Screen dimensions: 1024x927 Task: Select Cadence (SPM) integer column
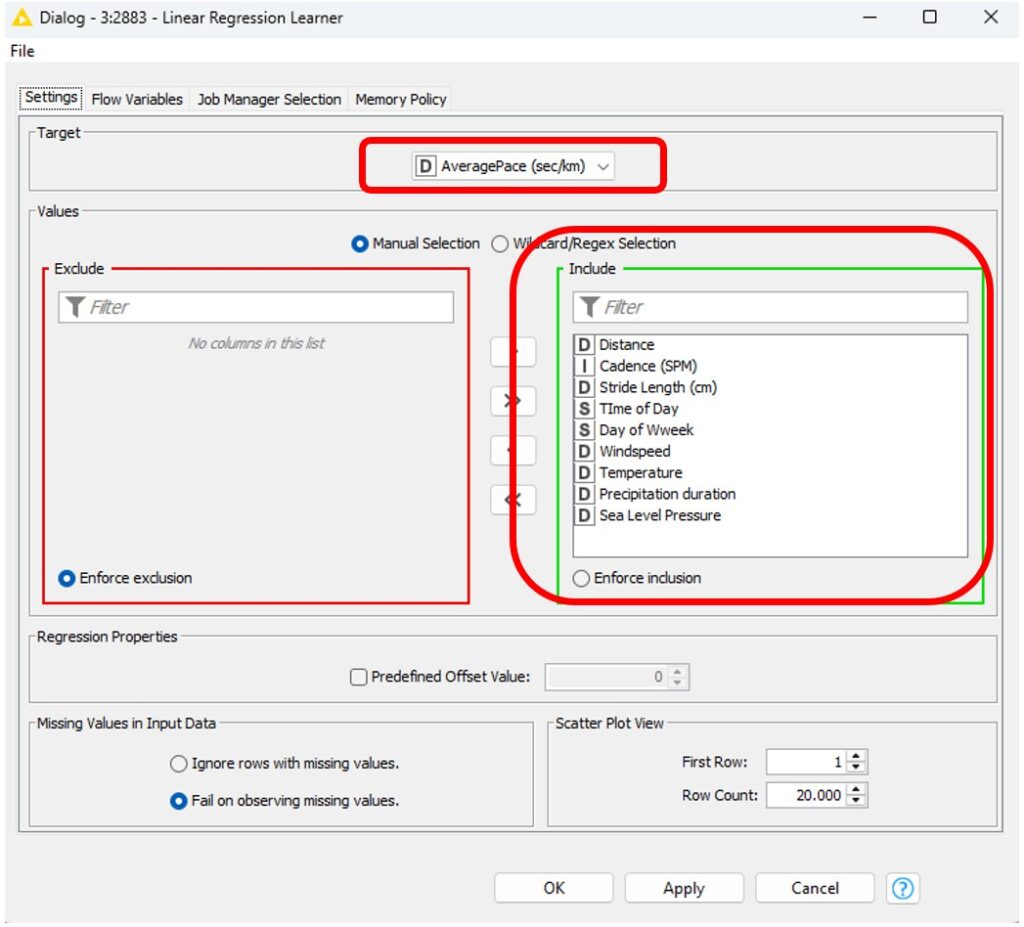tap(647, 366)
